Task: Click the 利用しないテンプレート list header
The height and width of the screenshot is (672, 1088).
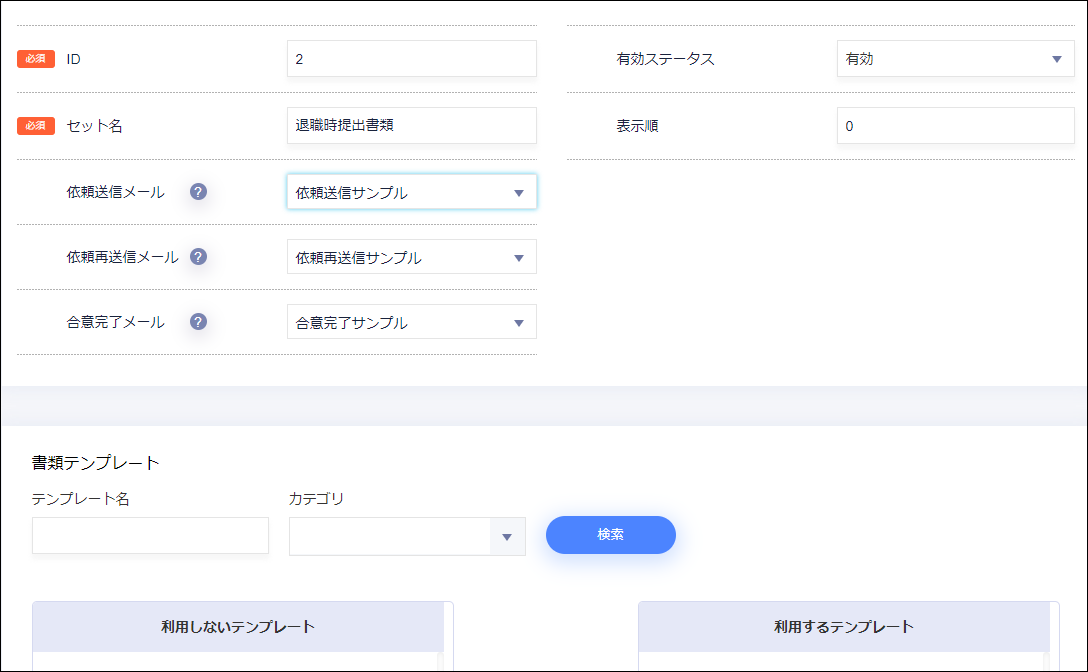Action: tap(237, 627)
